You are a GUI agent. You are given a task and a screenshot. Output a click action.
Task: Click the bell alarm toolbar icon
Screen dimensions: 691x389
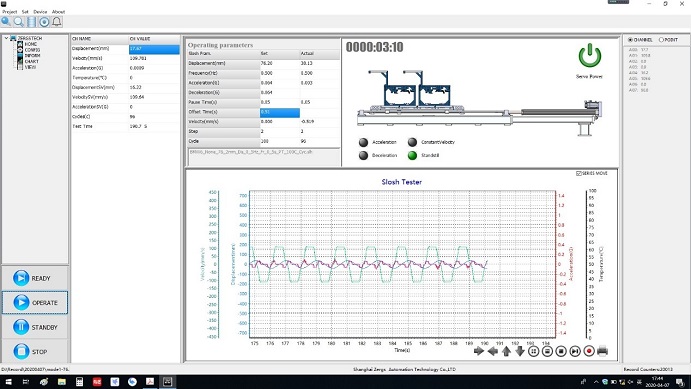pyautogui.click(x=57, y=21)
